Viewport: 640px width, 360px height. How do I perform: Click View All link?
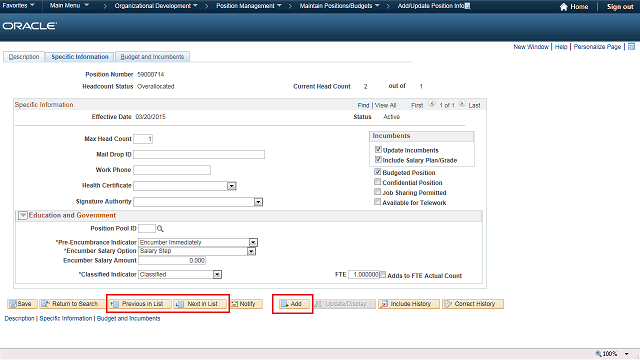point(385,105)
